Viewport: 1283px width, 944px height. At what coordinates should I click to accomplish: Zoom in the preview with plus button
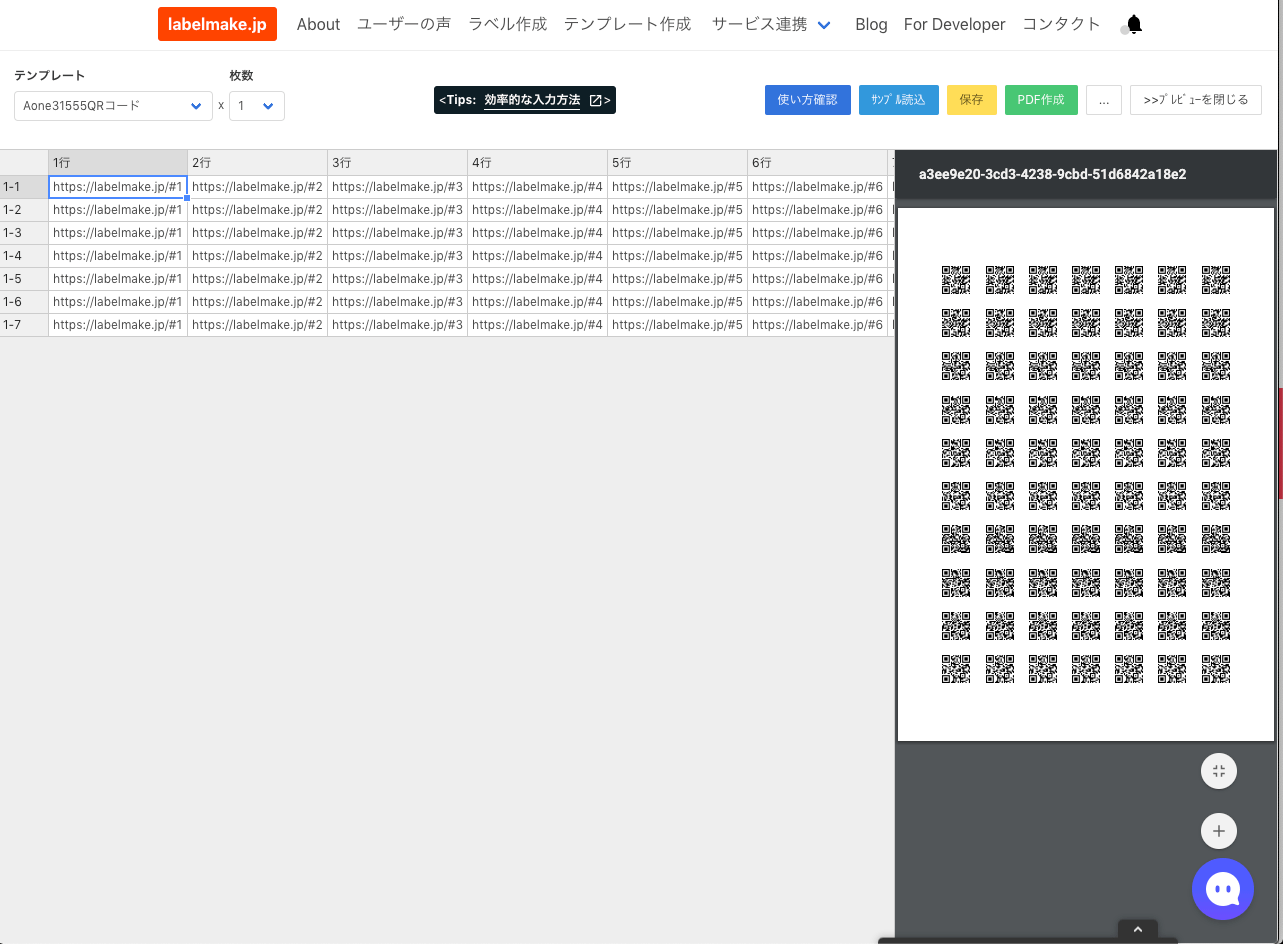click(1218, 830)
